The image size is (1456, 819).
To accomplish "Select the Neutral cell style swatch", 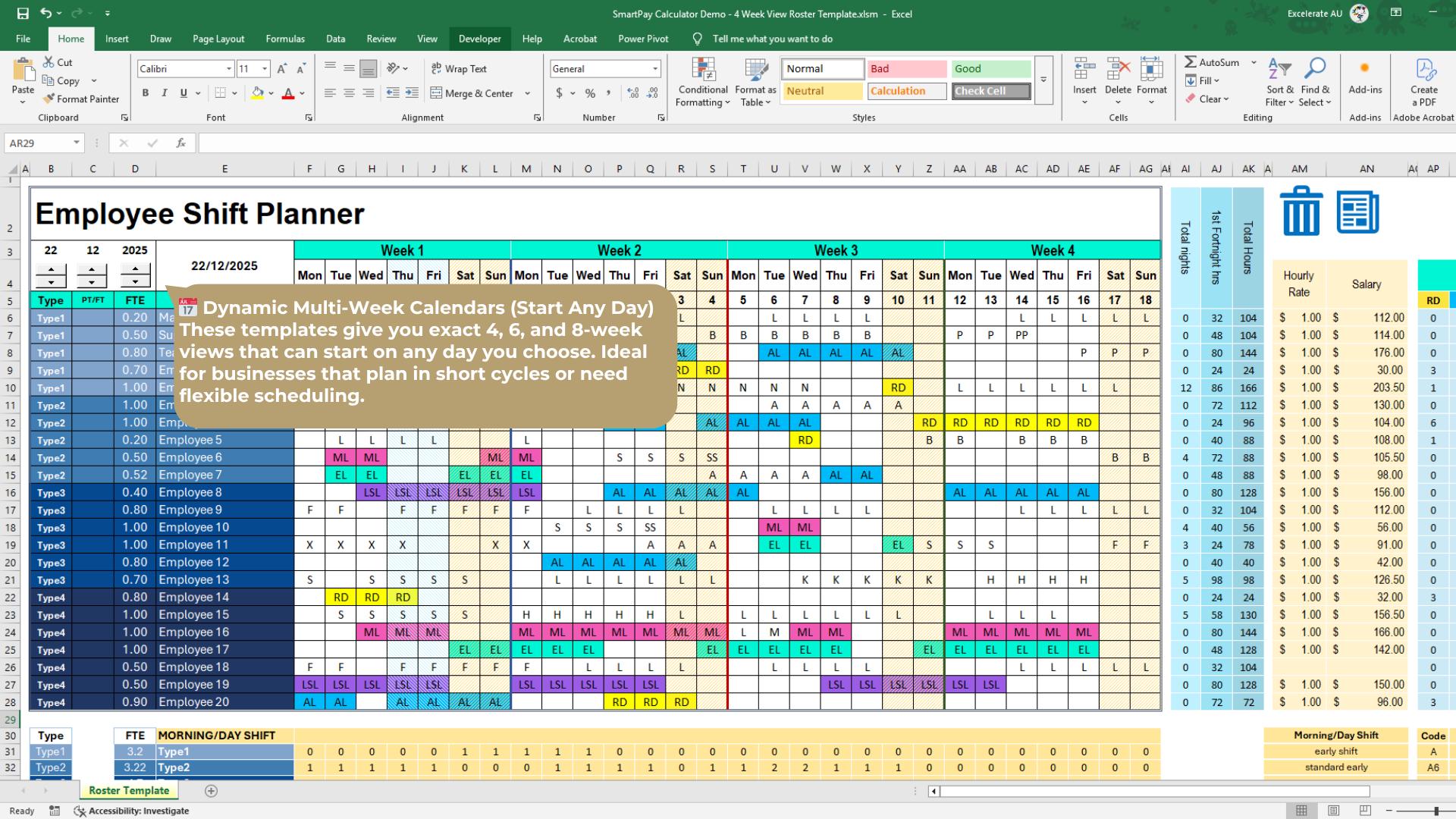I will pos(821,91).
